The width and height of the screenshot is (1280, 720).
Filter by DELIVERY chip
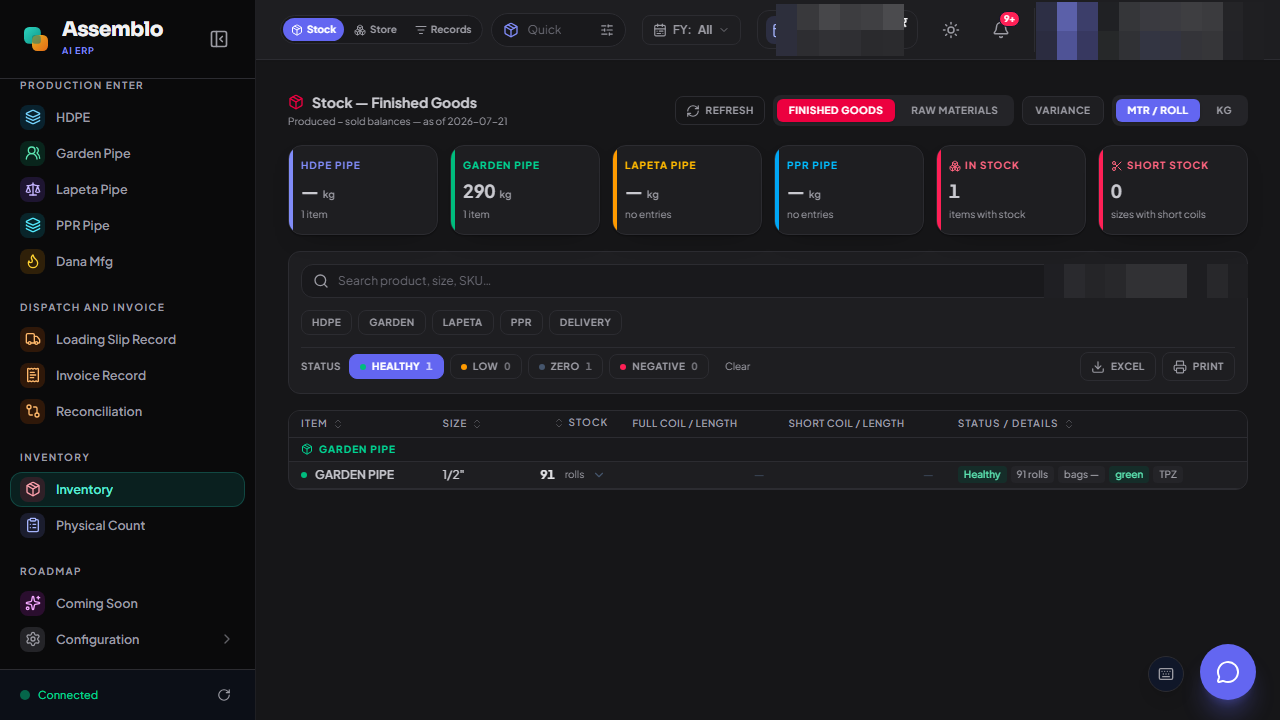[x=585, y=322]
